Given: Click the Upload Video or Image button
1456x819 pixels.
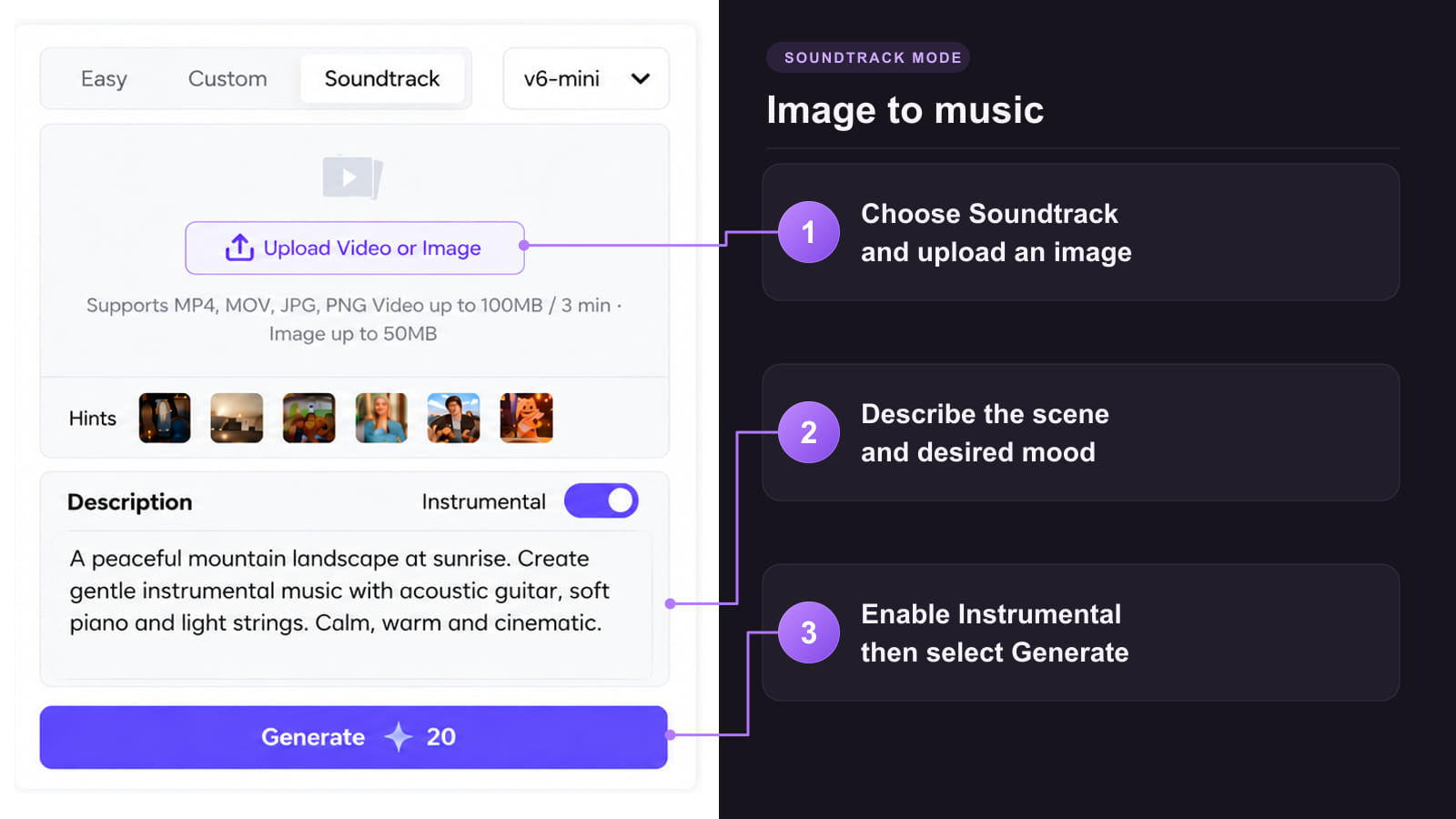Looking at the screenshot, I should click(x=355, y=248).
